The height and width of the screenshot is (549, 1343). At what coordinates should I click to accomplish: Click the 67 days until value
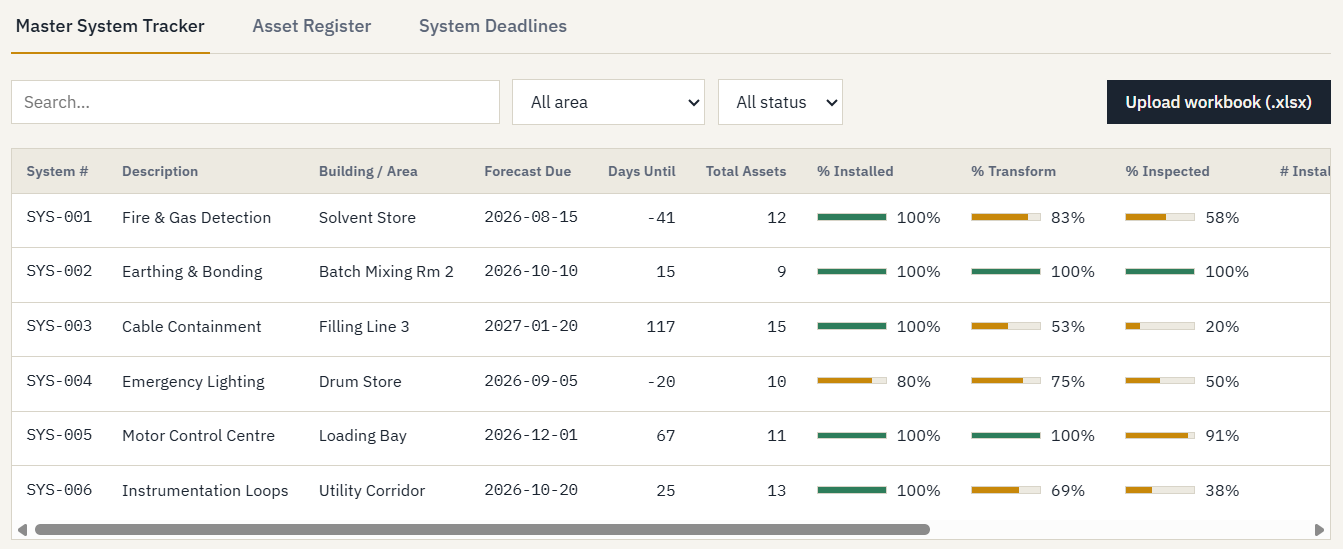[666, 435]
